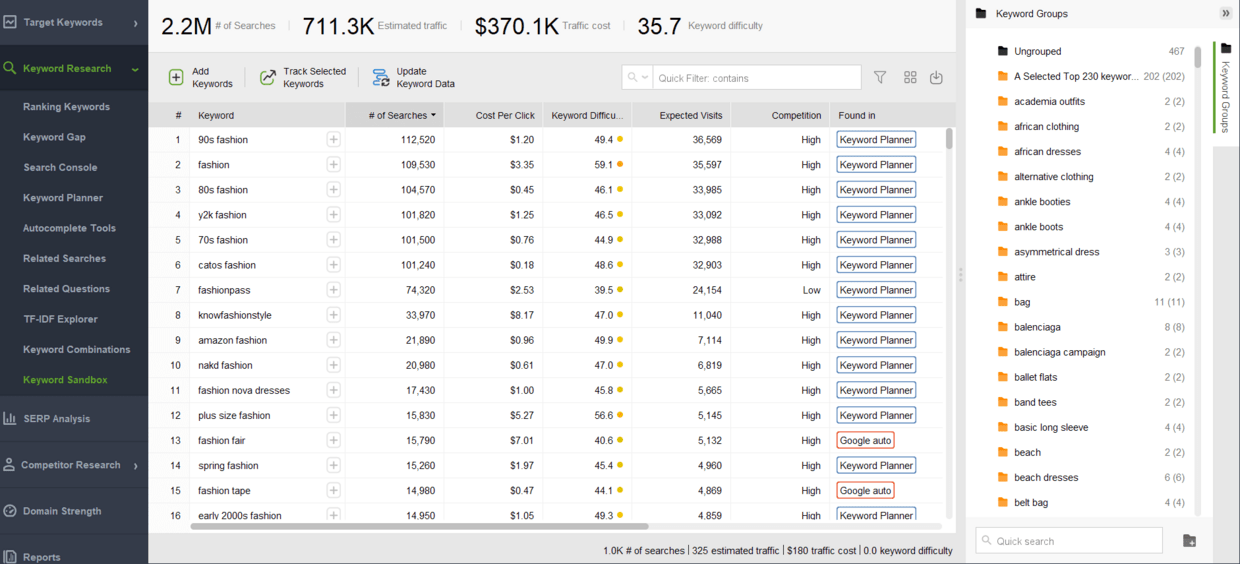Click the Update Keyword Data icon

coord(381,78)
